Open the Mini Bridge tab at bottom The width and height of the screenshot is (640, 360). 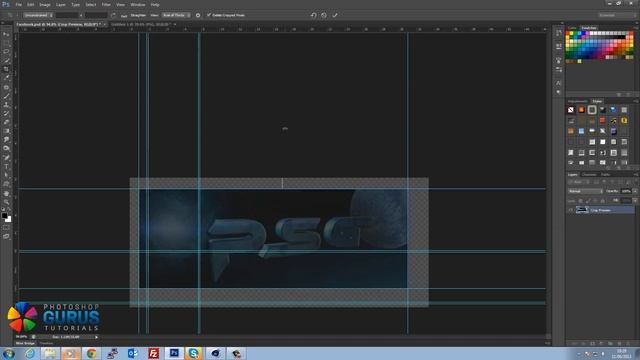point(25,343)
